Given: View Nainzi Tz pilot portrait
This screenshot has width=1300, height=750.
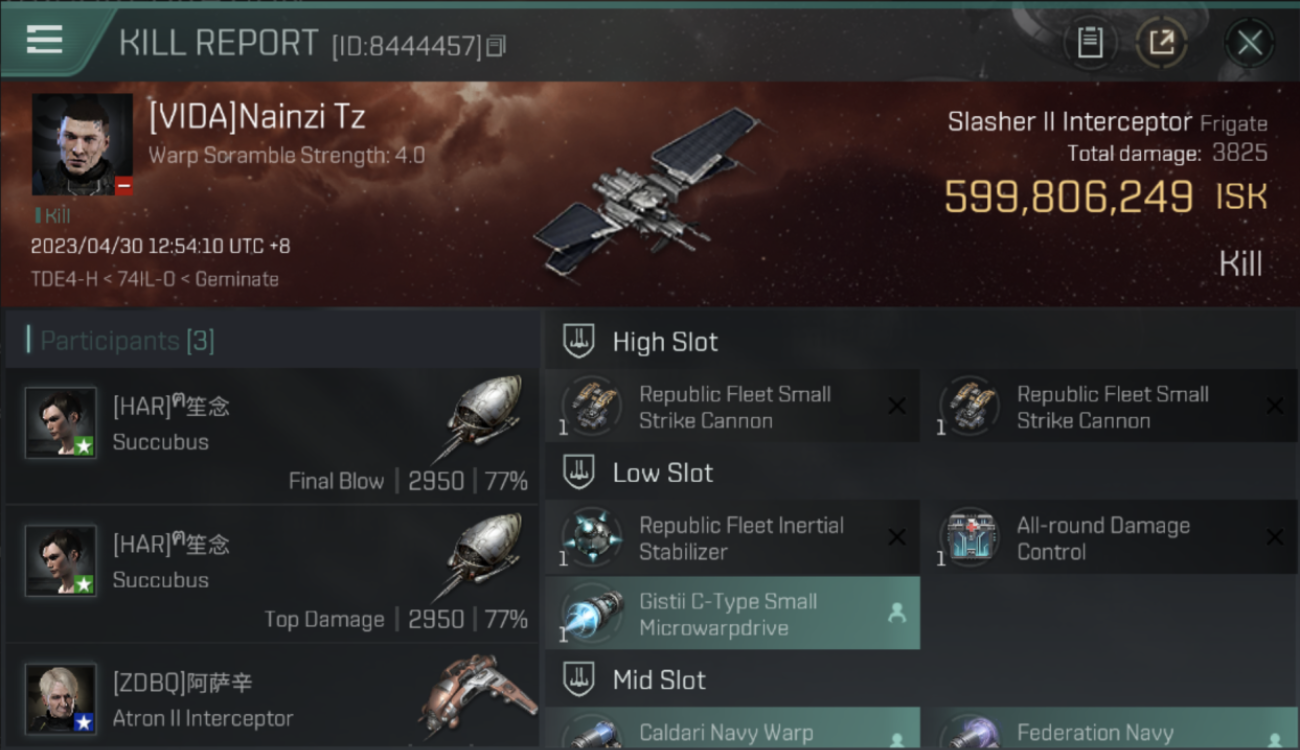Looking at the screenshot, I should (x=82, y=144).
